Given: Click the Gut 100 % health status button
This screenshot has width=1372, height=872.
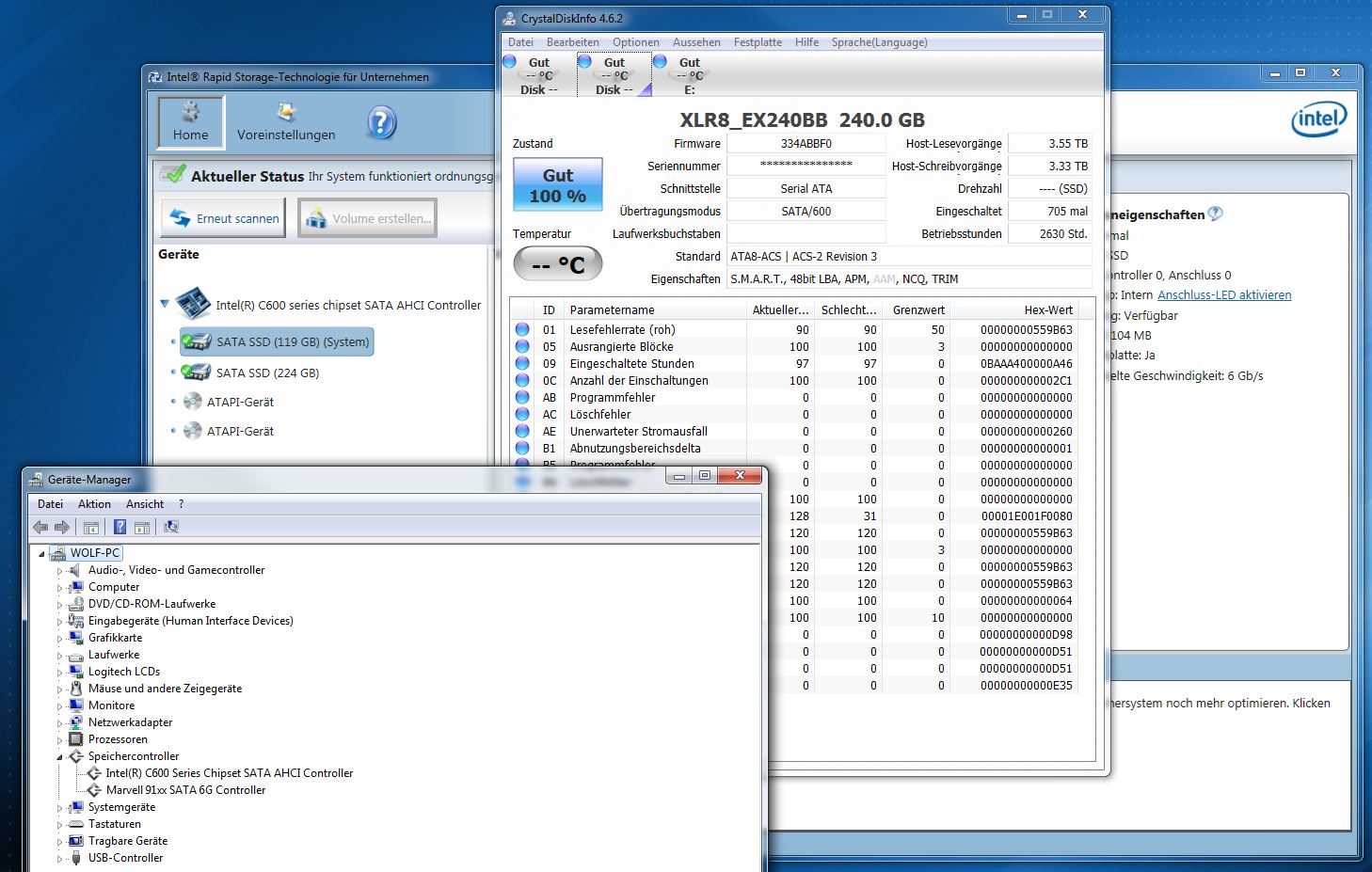Looking at the screenshot, I should click(557, 184).
